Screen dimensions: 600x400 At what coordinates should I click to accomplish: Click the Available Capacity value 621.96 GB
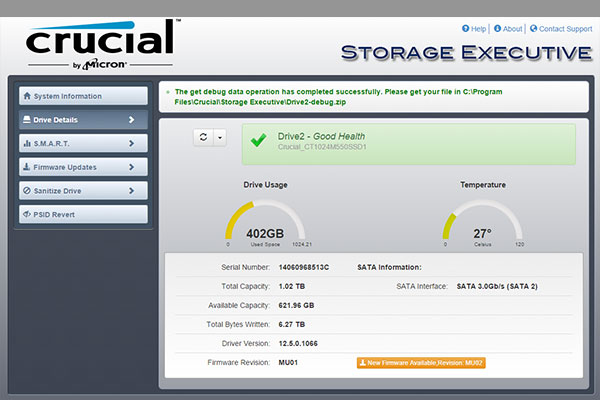point(297,305)
